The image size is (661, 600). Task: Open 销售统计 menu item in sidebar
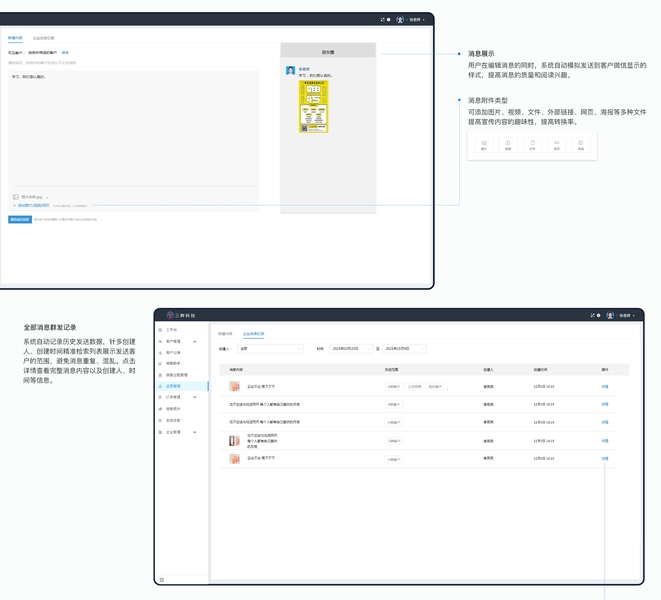point(173,409)
